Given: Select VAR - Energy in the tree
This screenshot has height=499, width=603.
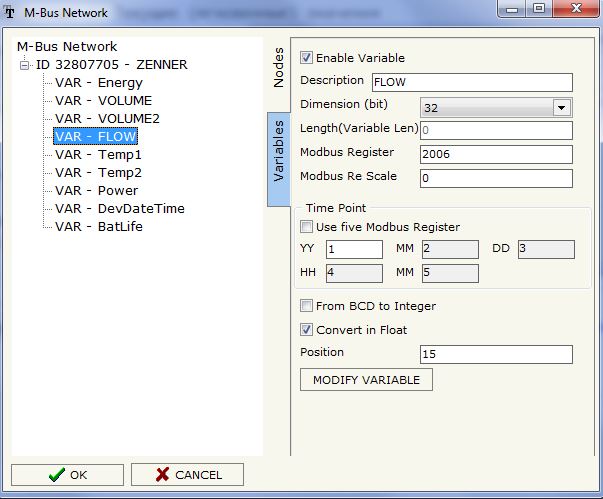Looking at the screenshot, I should pos(98,83).
